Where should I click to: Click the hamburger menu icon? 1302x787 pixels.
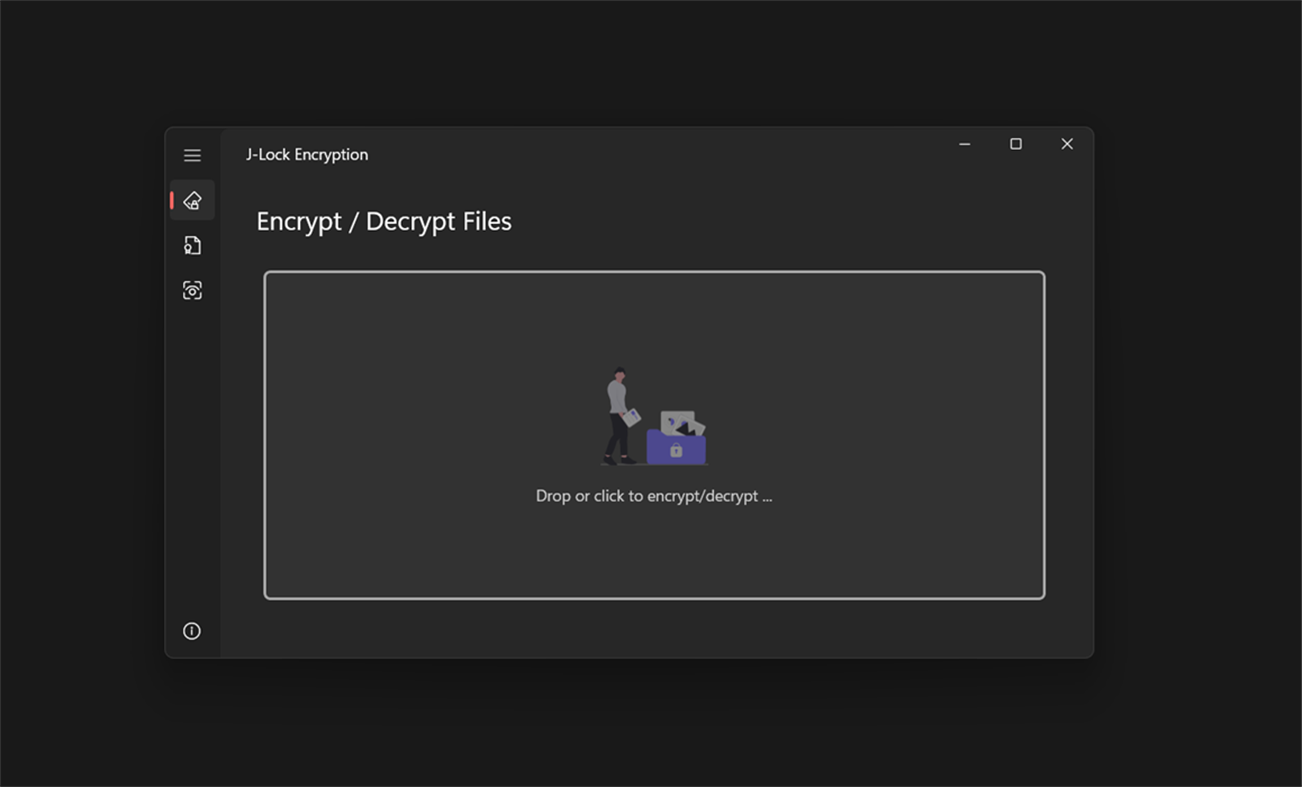pyautogui.click(x=192, y=155)
